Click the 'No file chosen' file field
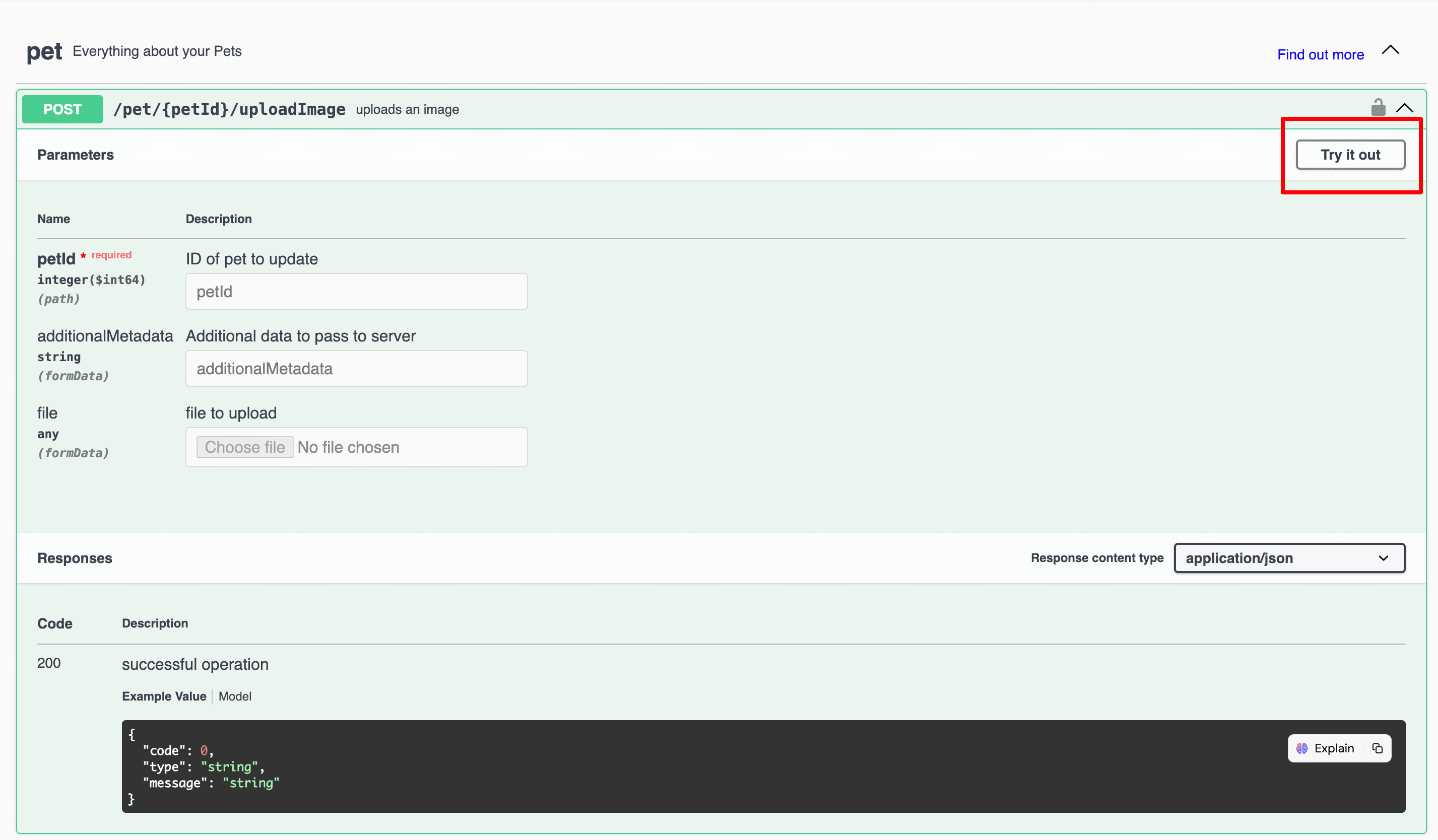The image size is (1438, 840). (x=348, y=447)
